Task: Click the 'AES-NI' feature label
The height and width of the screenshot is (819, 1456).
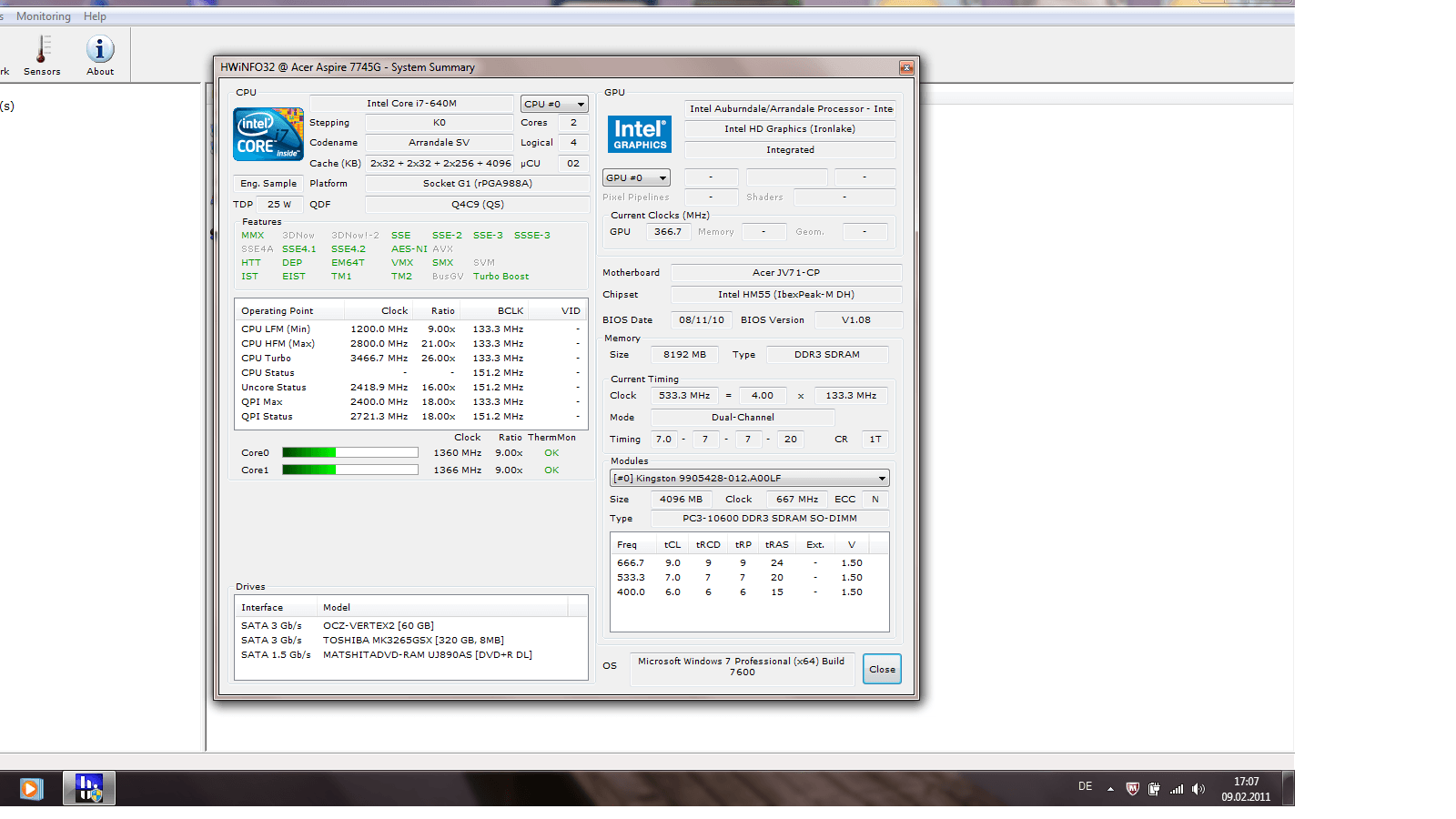Action: click(x=409, y=249)
